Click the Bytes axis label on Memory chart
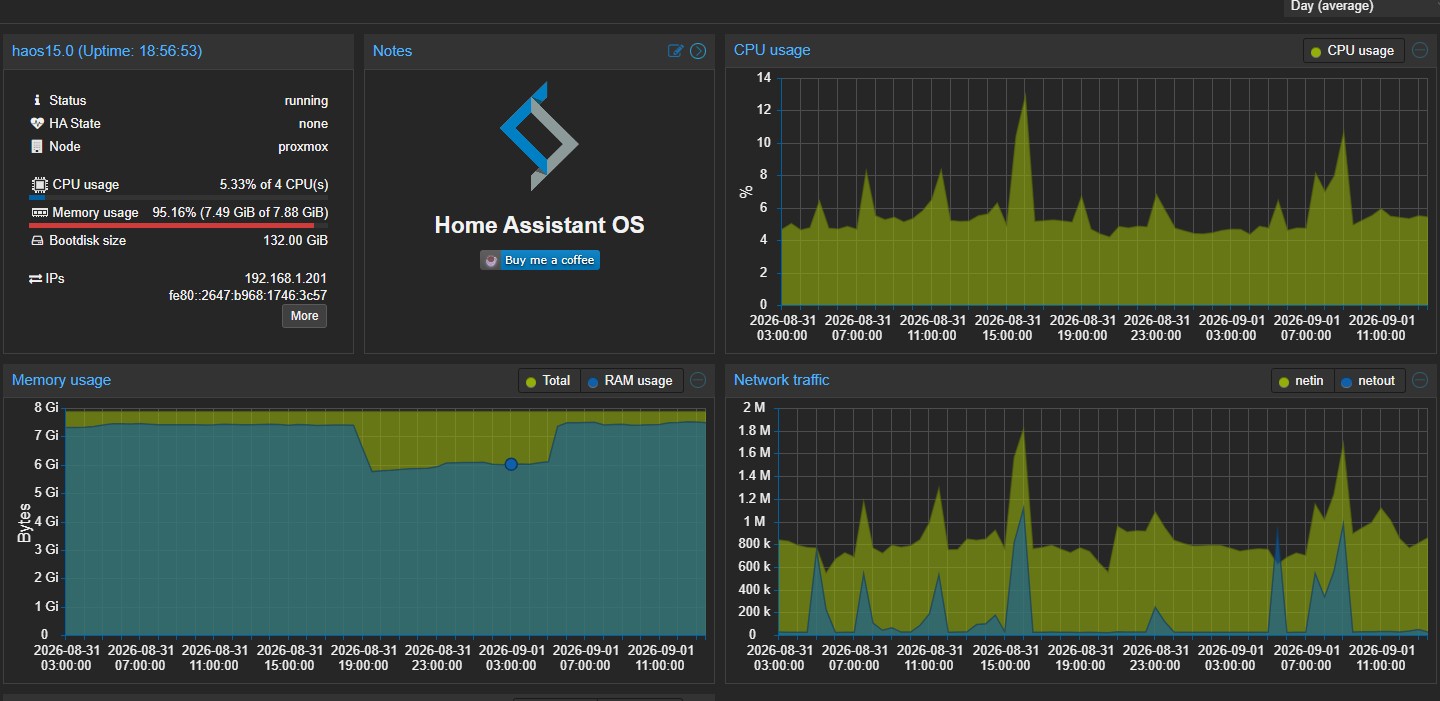Image resolution: width=1440 pixels, height=701 pixels. (x=24, y=521)
